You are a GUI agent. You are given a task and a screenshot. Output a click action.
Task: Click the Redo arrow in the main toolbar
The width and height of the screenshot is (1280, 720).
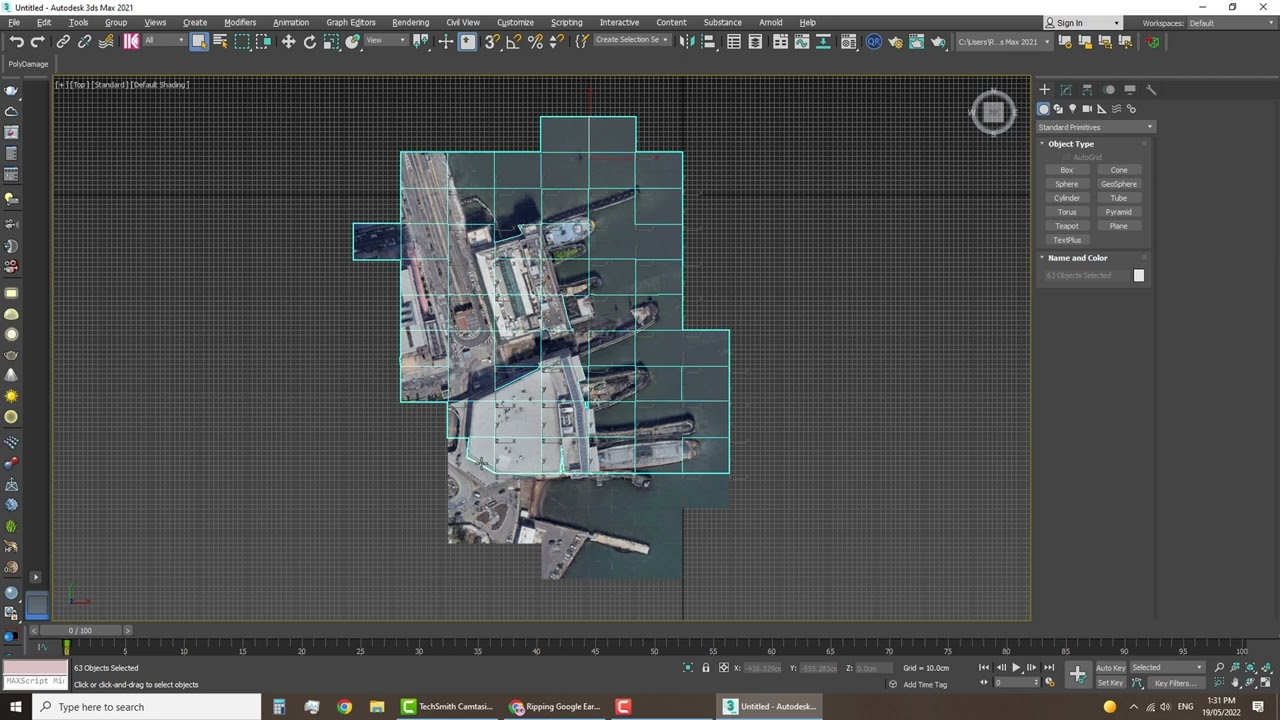[x=38, y=41]
